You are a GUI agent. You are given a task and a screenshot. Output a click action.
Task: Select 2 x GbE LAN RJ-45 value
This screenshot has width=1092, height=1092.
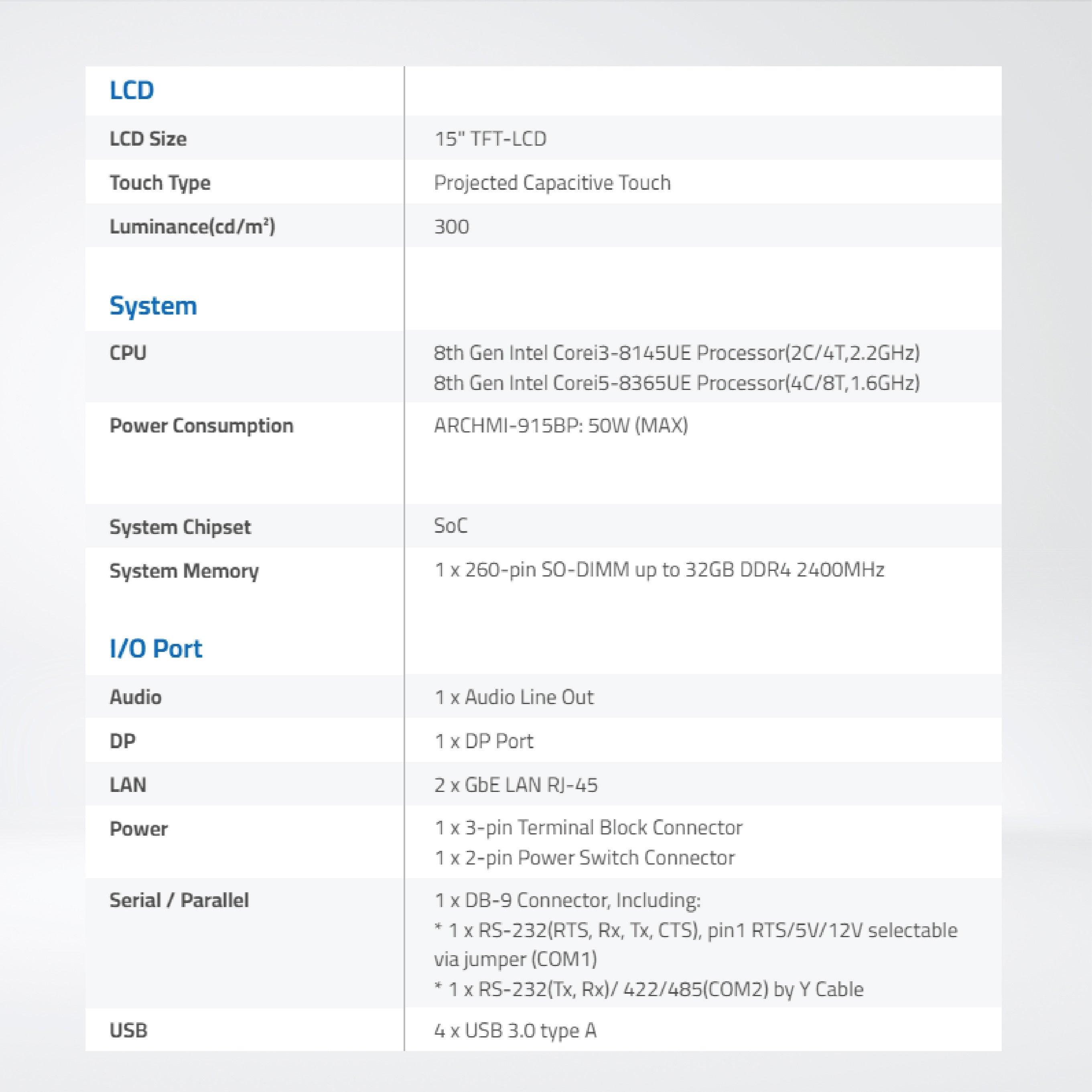516,785
